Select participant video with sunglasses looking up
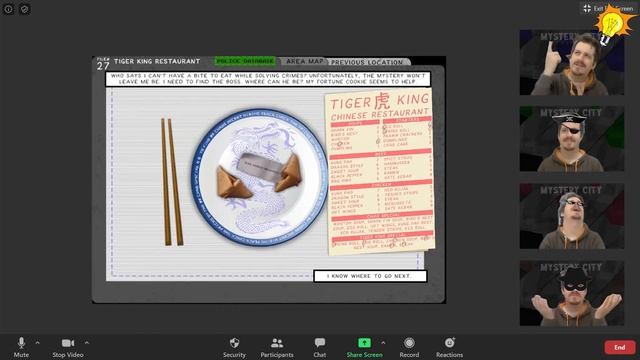 point(571,216)
